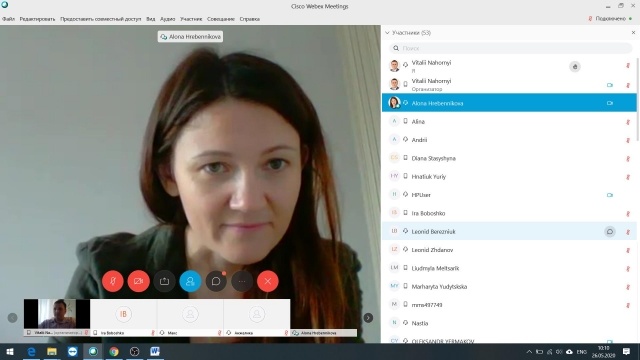
Task: Select mms497749 in participants list
Action: click(509, 305)
